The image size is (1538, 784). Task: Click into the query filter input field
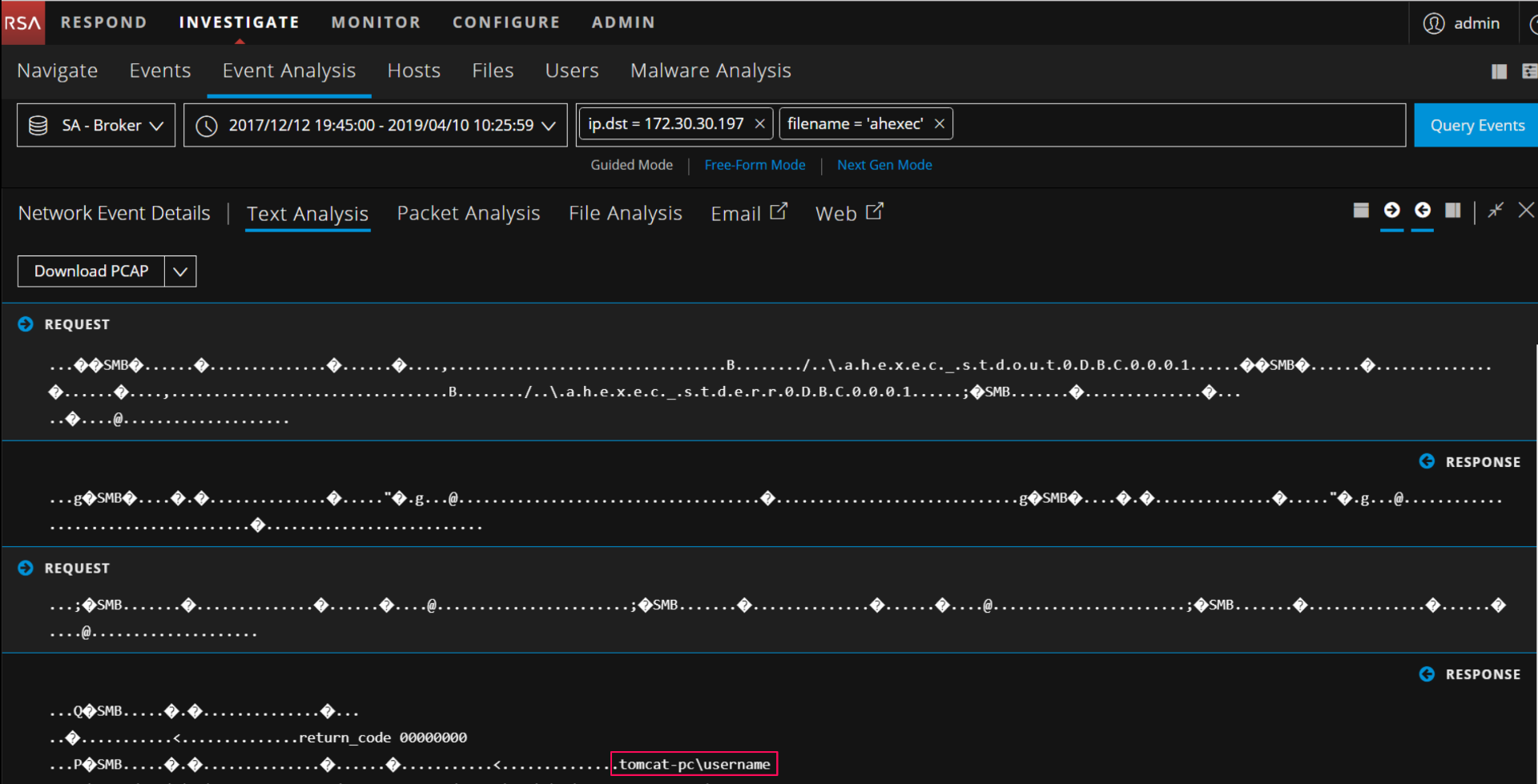1178,125
